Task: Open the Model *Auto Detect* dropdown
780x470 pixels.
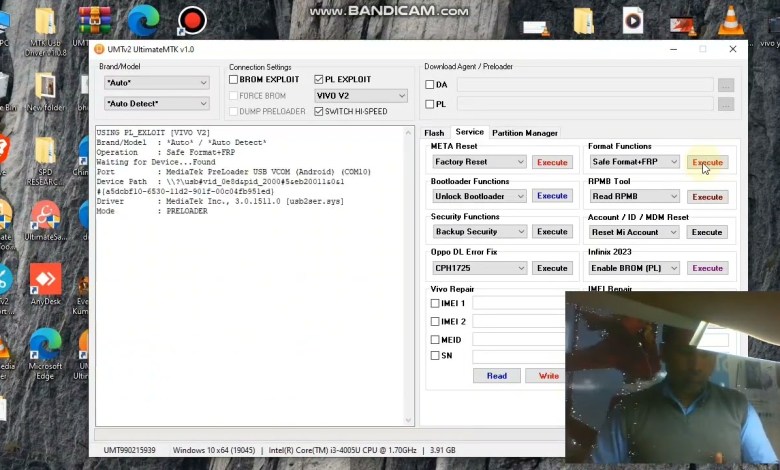Action: point(156,103)
